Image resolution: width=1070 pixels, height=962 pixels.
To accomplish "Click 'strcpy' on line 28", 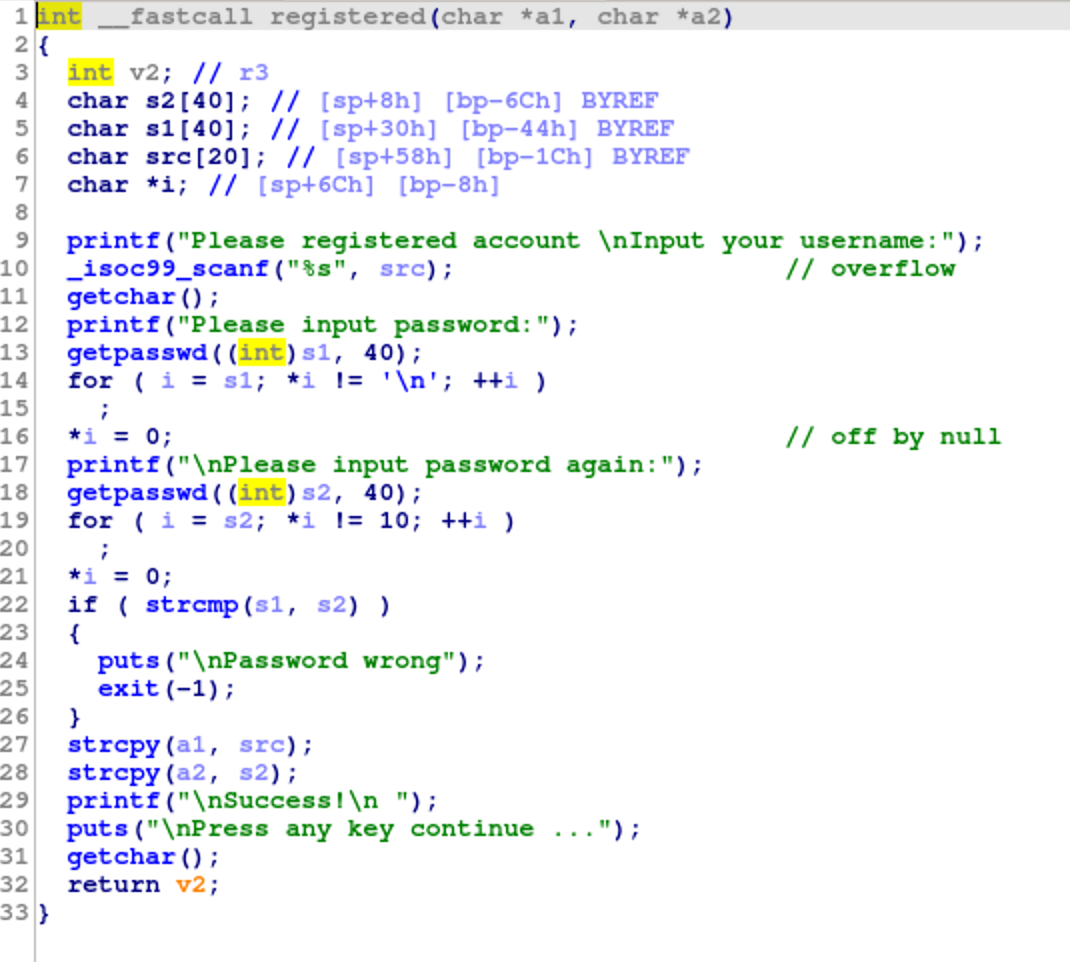I will pyautogui.click(x=113, y=772).
